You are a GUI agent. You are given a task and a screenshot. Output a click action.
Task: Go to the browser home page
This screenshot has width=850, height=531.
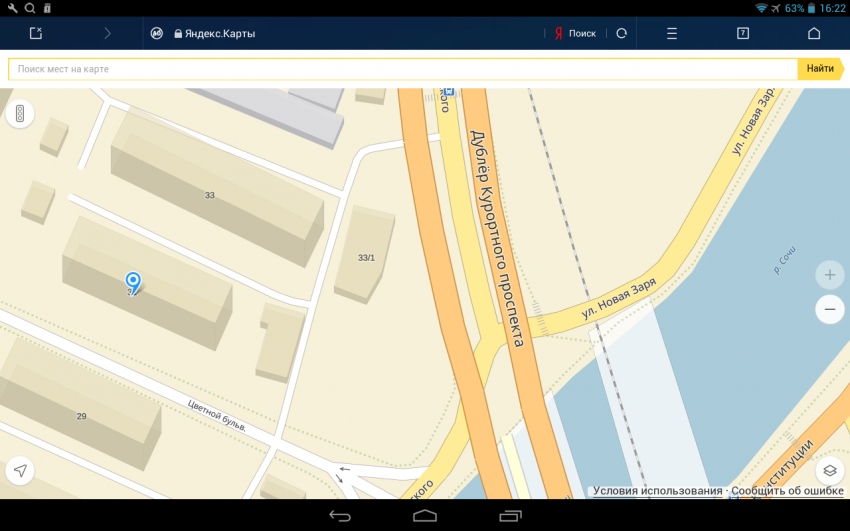(x=814, y=33)
